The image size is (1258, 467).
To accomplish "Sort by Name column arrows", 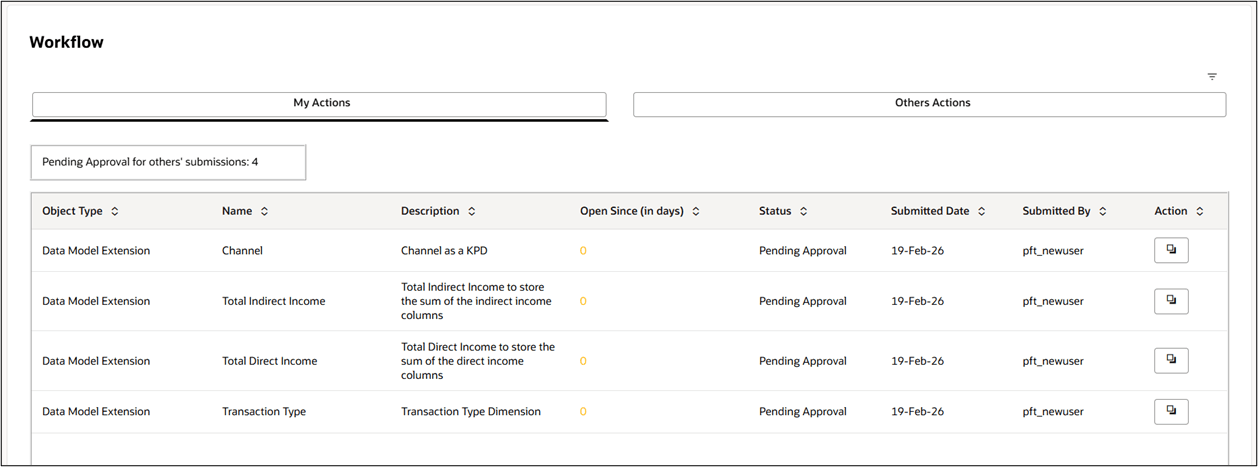I will tap(264, 212).
